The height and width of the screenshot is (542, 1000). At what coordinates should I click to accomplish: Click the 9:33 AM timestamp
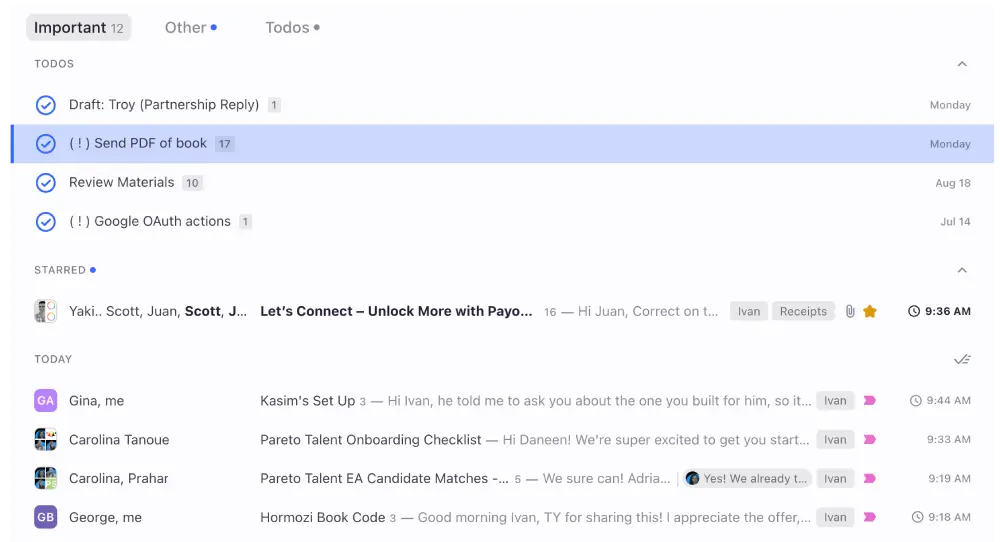point(948,439)
